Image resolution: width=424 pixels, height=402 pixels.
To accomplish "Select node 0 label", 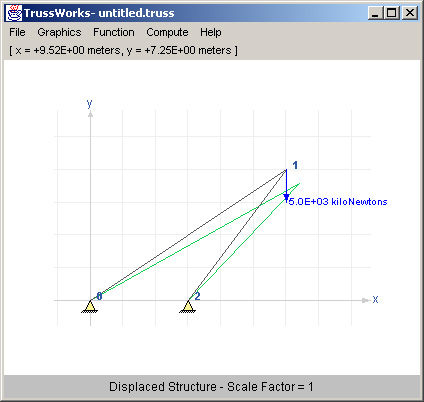I will (x=99, y=296).
